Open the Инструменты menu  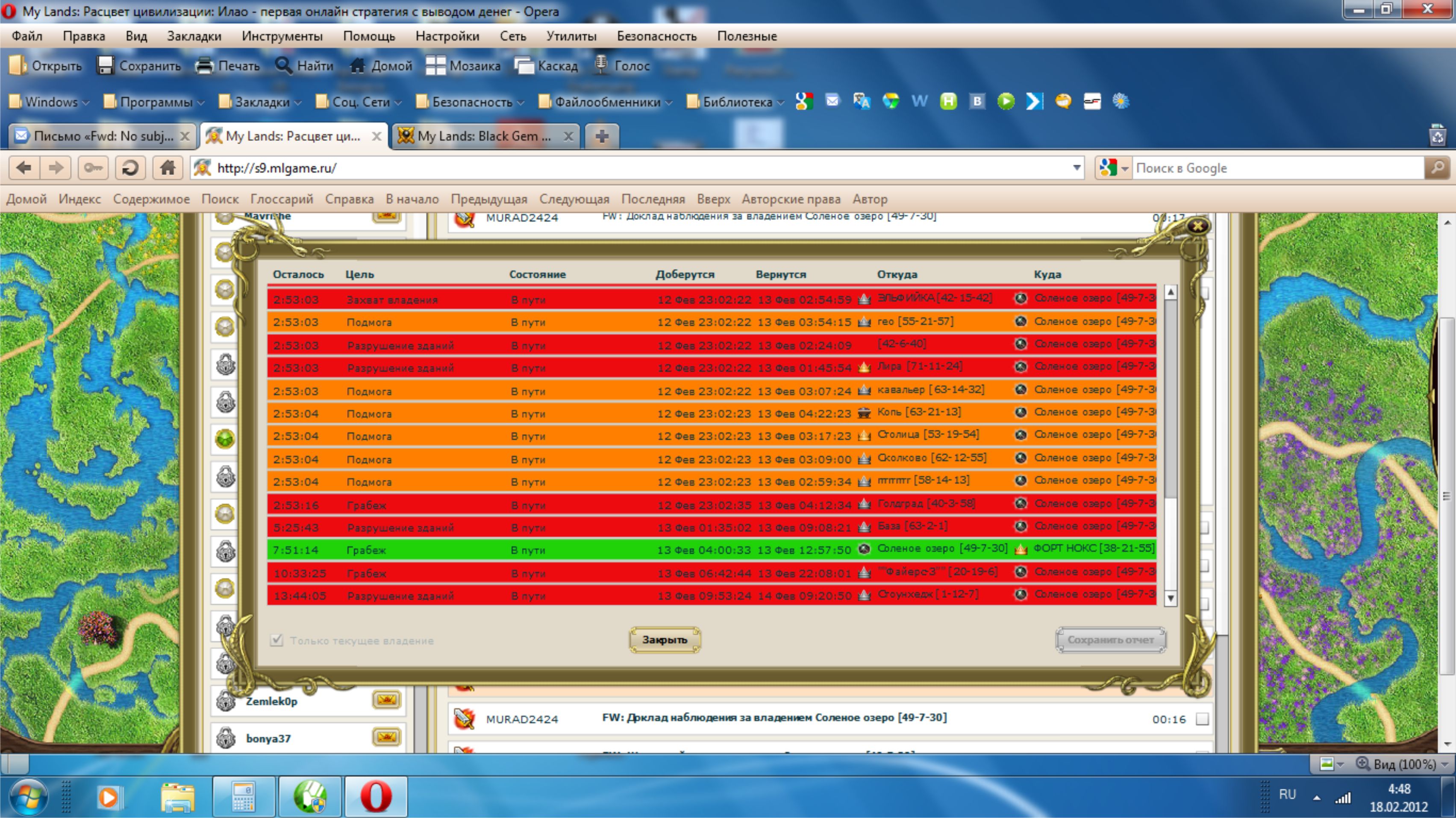coord(282,36)
